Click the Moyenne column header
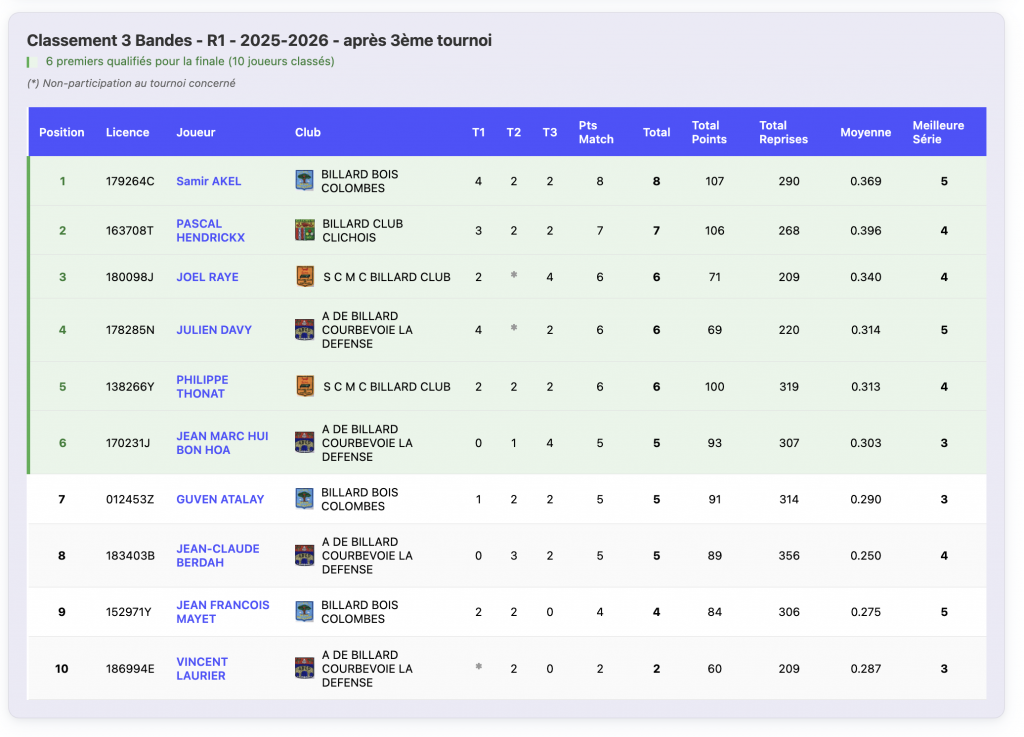The width and height of the screenshot is (1024, 737). tap(865, 132)
